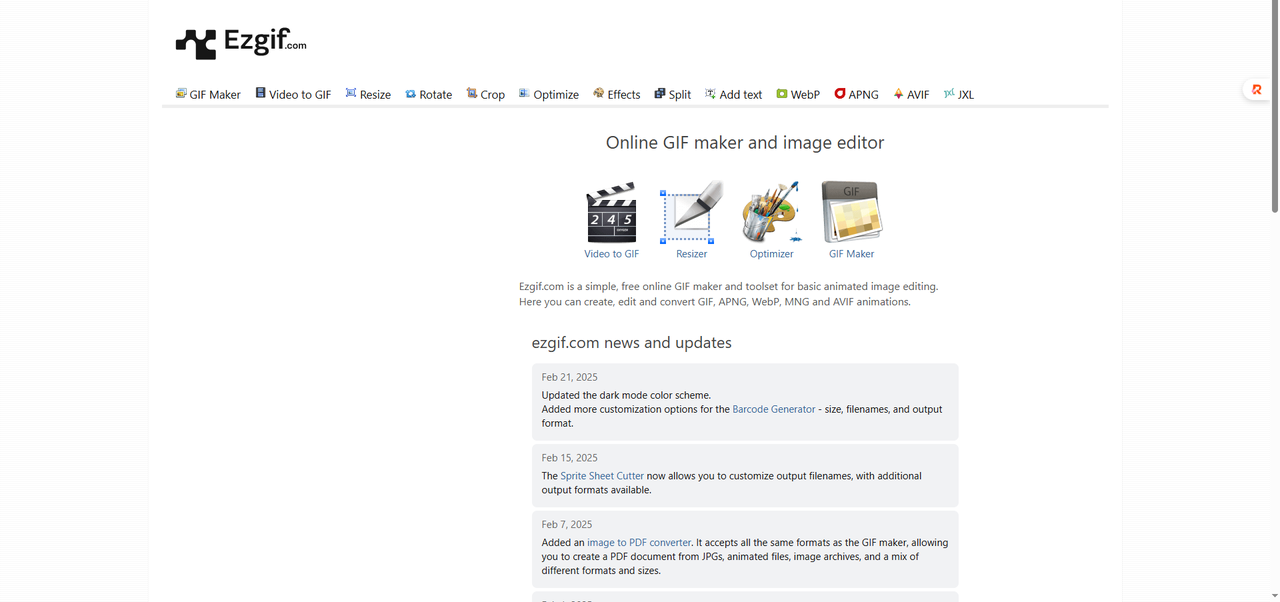
Task: Click the Optimizer paint palette icon
Action: click(x=771, y=212)
